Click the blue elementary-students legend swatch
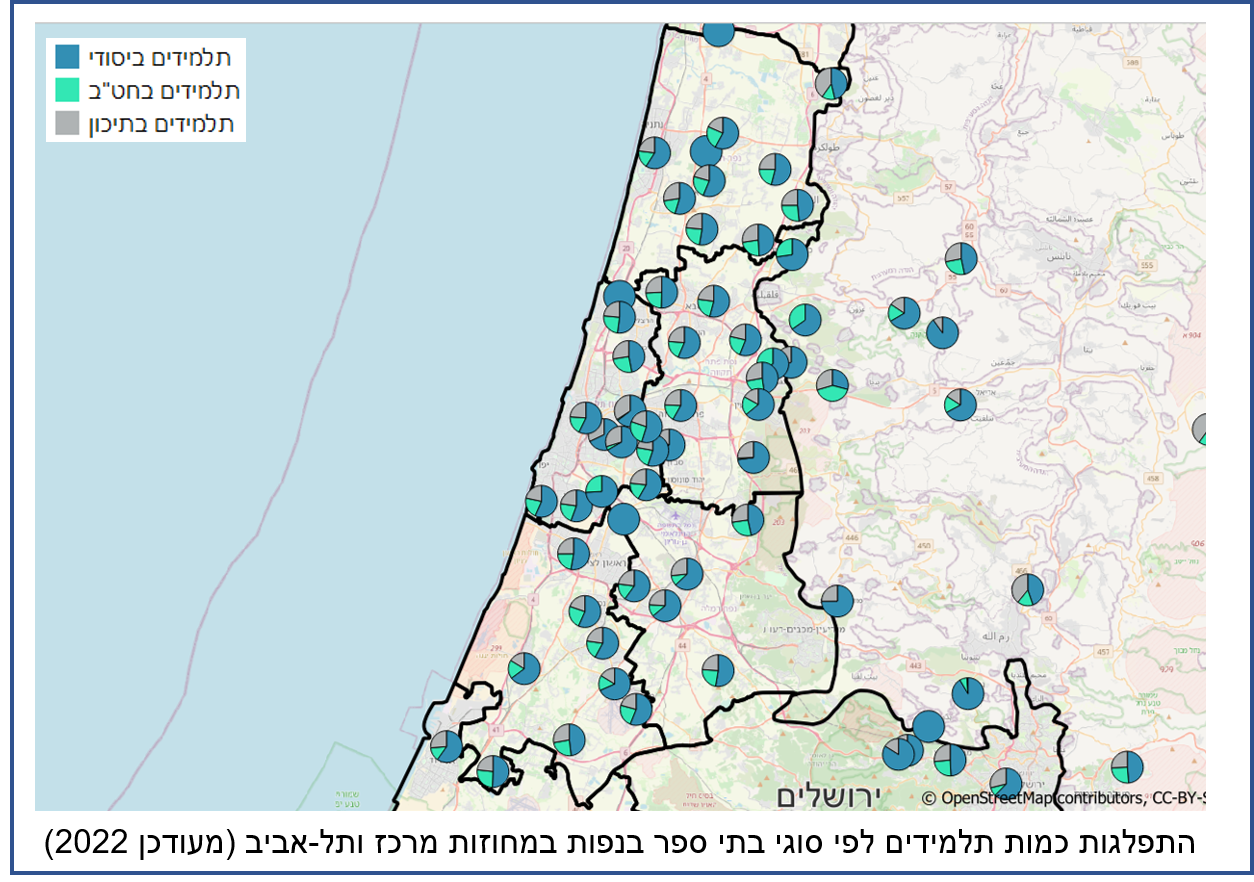Image resolution: width=1254 pixels, height=882 pixels. (68, 56)
